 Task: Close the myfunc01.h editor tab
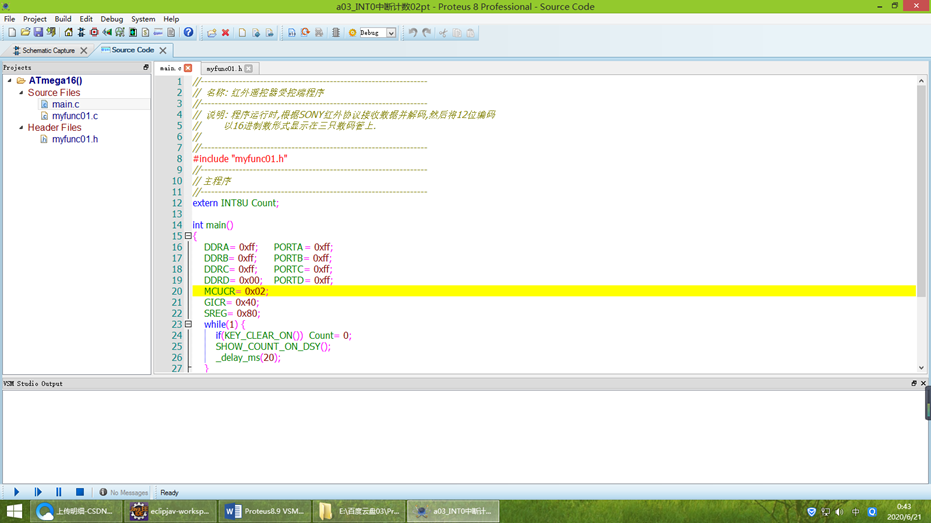[249, 68]
